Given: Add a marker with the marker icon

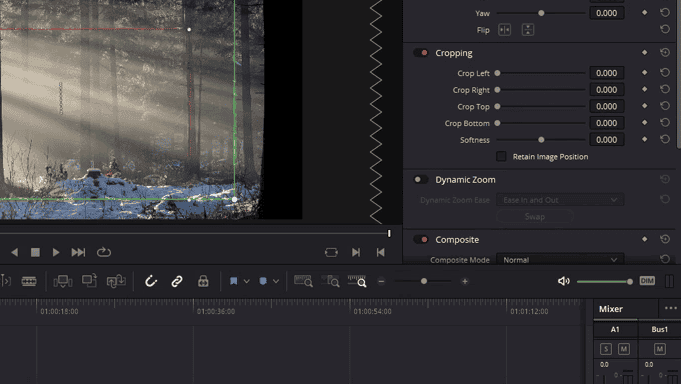Looking at the screenshot, I should [x=263, y=281].
